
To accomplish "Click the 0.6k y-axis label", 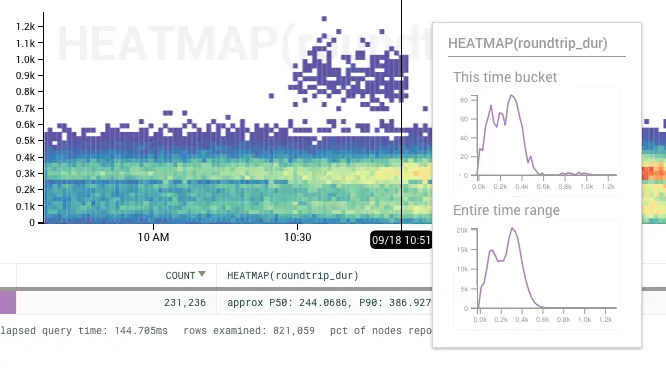I will [x=25, y=124].
